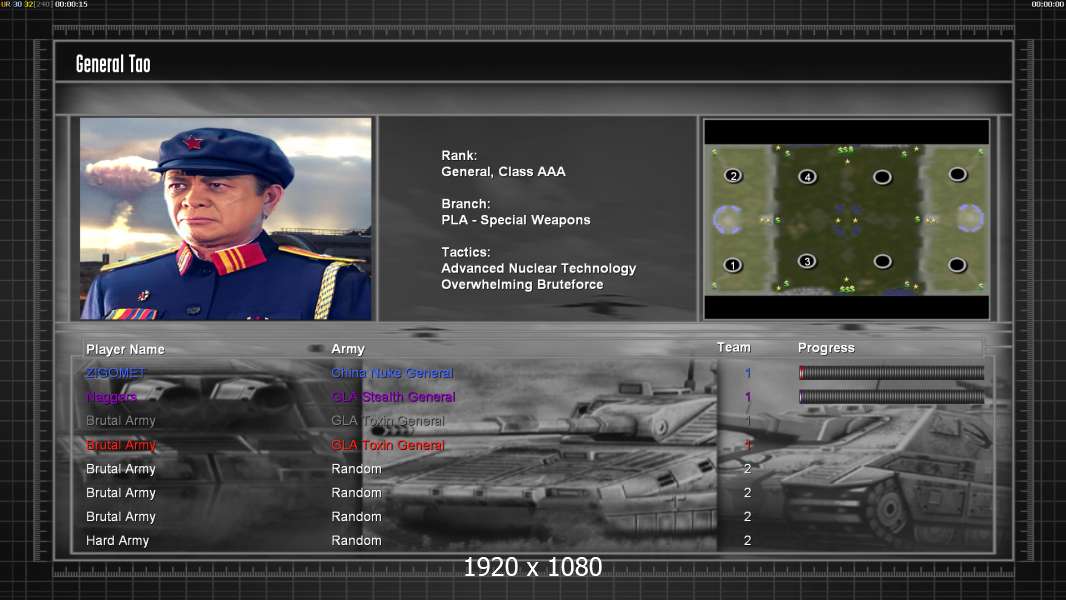The image size is (1066, 600).
Task: Select the "Progress" column header
Action: pyautogui.click(x=826, y=348)
